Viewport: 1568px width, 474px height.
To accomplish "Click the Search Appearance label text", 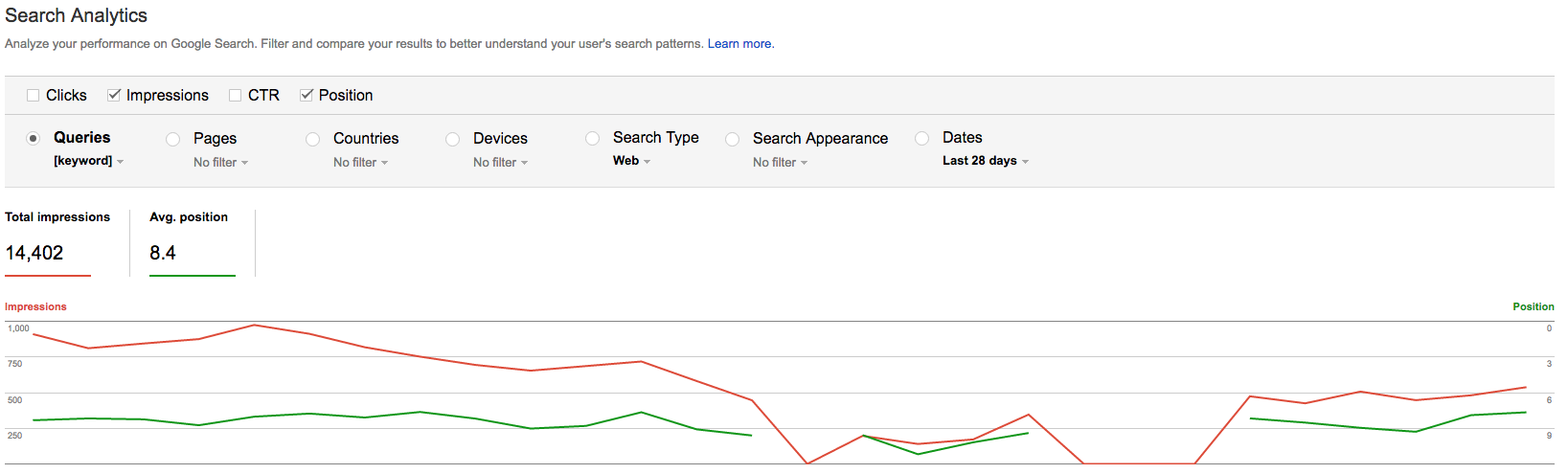I will pyautogui.click(x=820, y=139).
